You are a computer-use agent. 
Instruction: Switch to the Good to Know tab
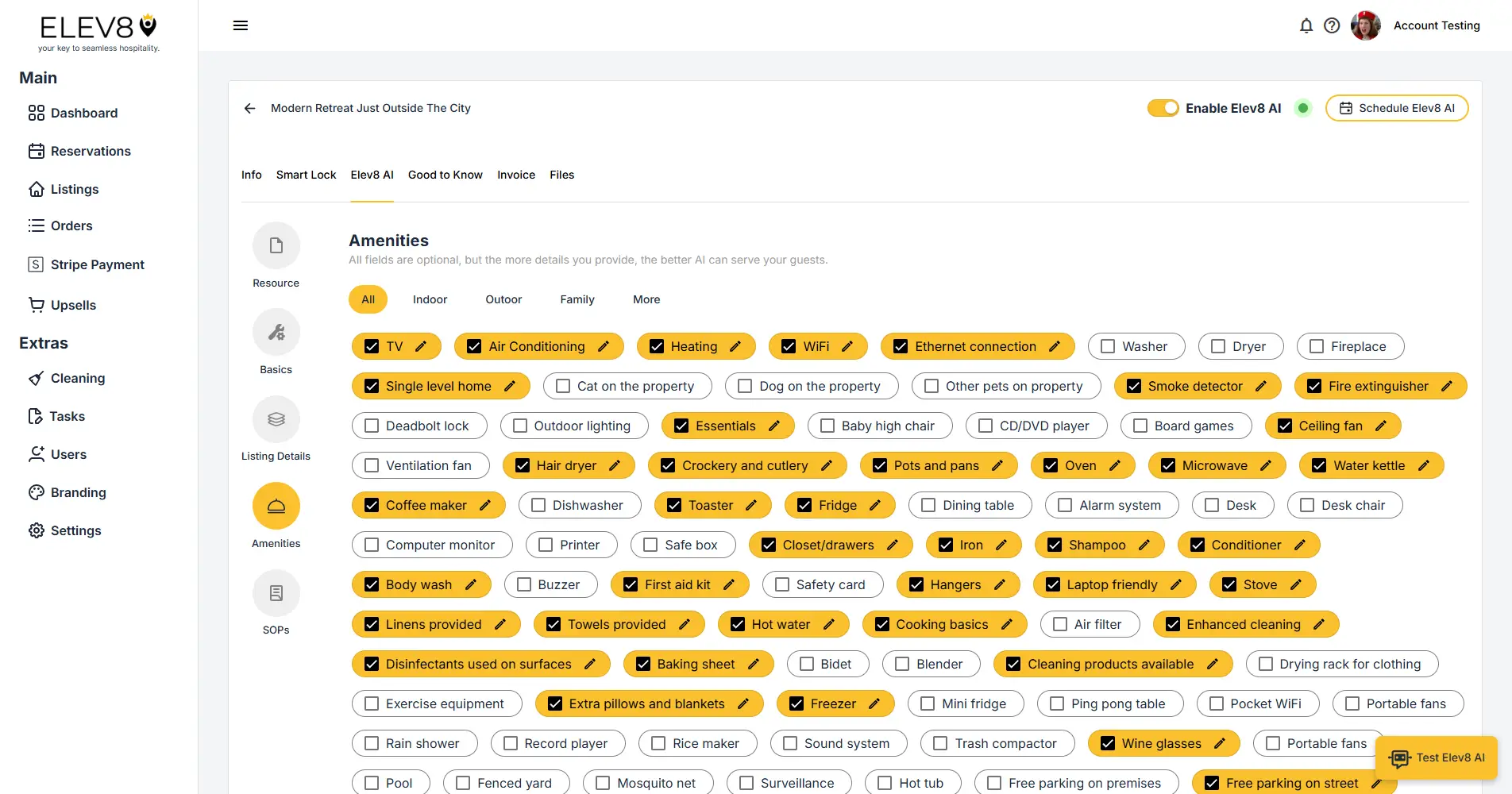[x=445, y=175]
